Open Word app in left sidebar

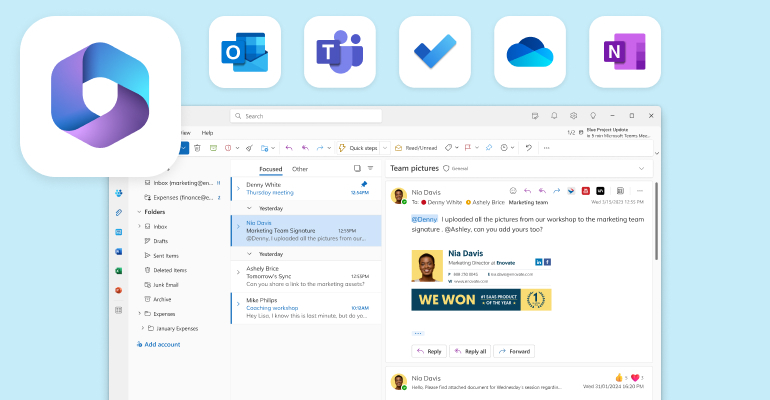click(118, 251)
